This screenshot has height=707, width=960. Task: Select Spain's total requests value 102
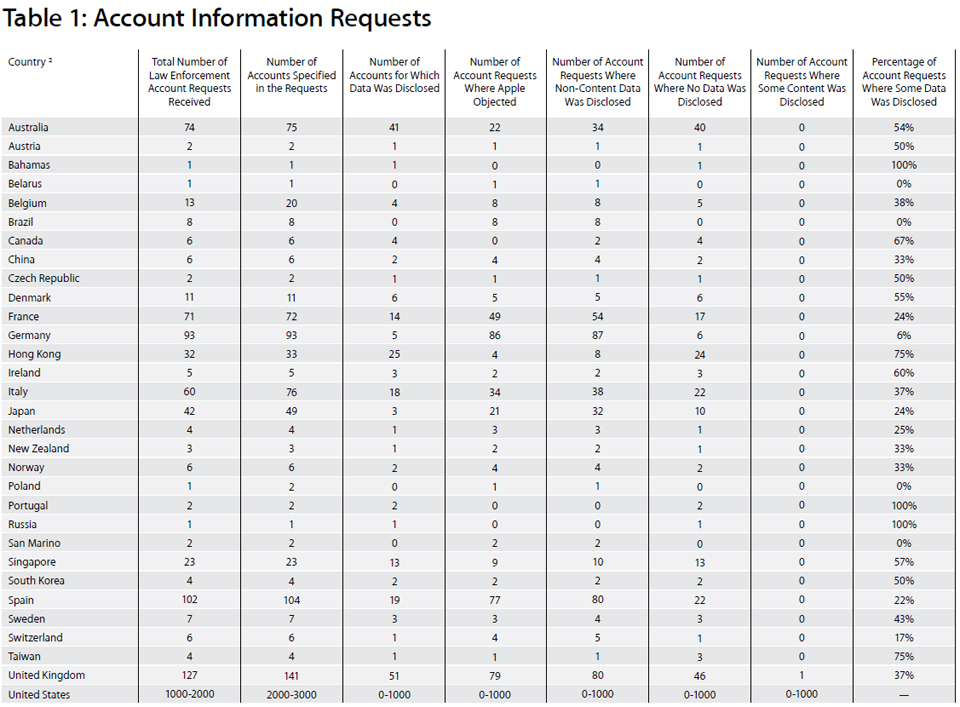[189, 600]
